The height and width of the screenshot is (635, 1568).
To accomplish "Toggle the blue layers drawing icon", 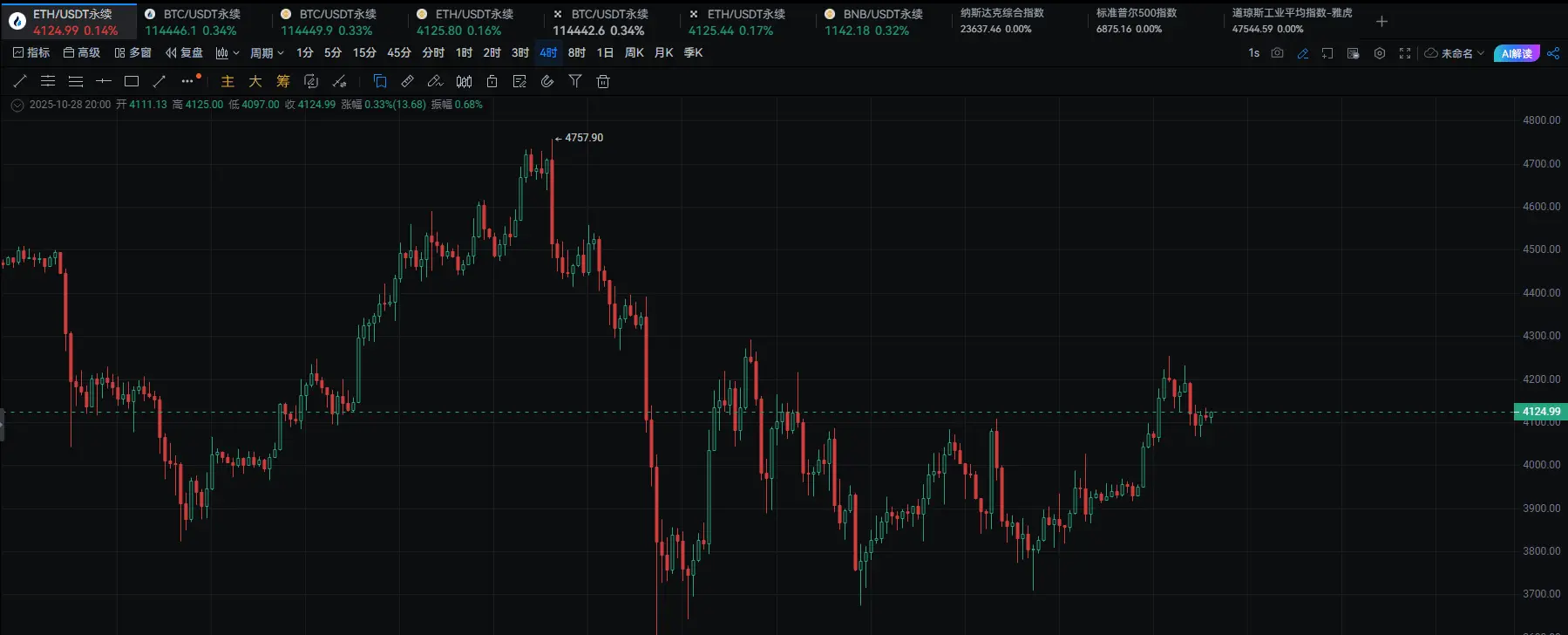I will coord(380,81).
